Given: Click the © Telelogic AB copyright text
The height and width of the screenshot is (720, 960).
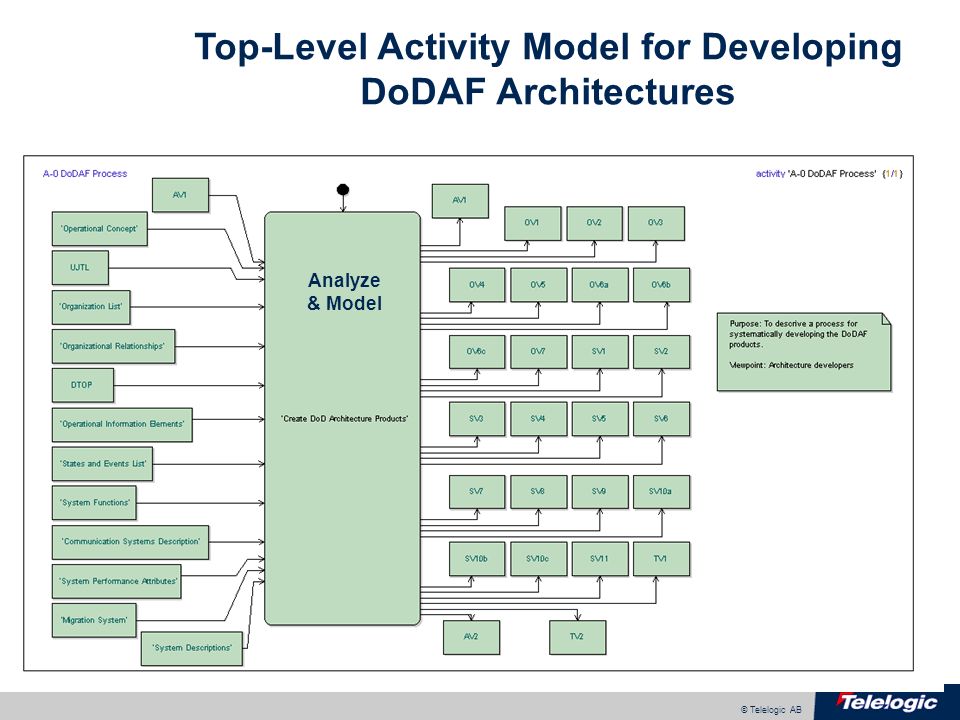Looking at the screenshot, I should 771,710.
